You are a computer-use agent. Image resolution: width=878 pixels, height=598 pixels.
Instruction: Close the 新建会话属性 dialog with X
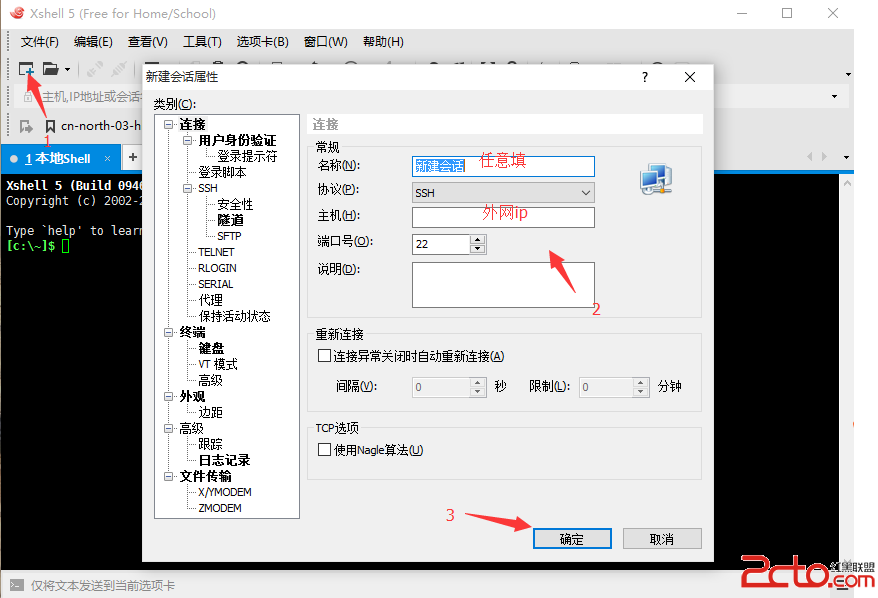[x=690, y=77]
